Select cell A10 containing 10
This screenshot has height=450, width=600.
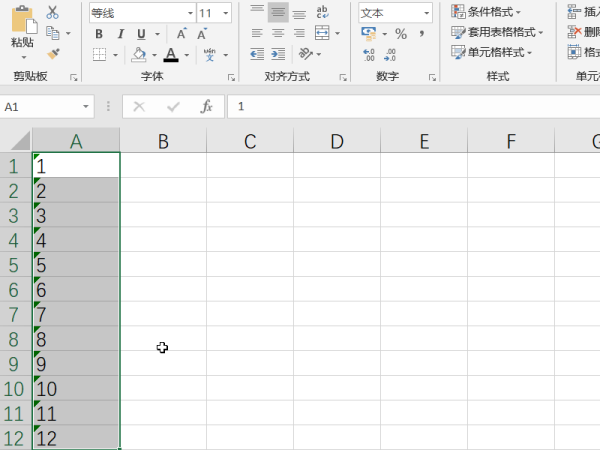[76, 388]
